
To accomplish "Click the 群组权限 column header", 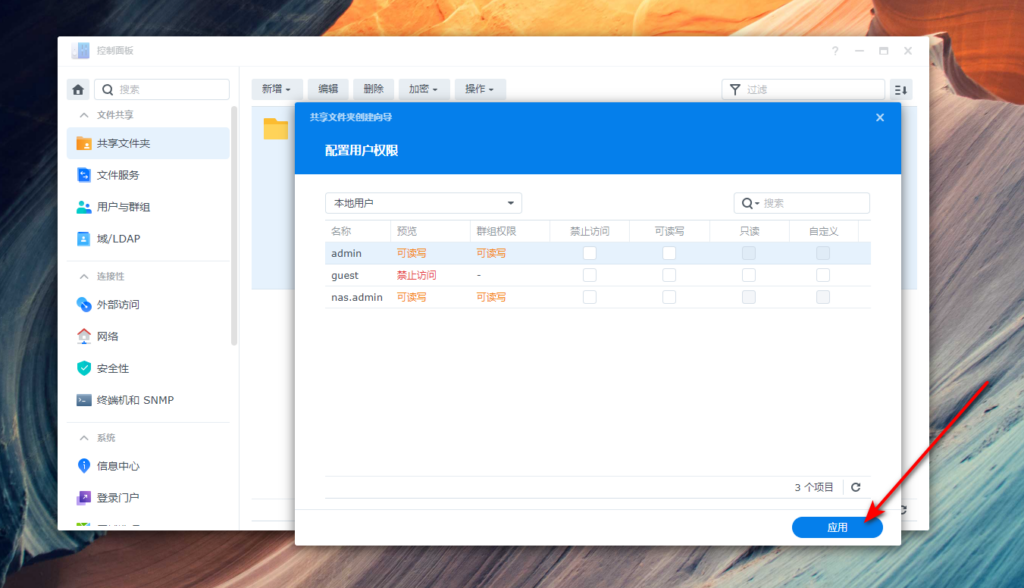I will tap(510, 231).
